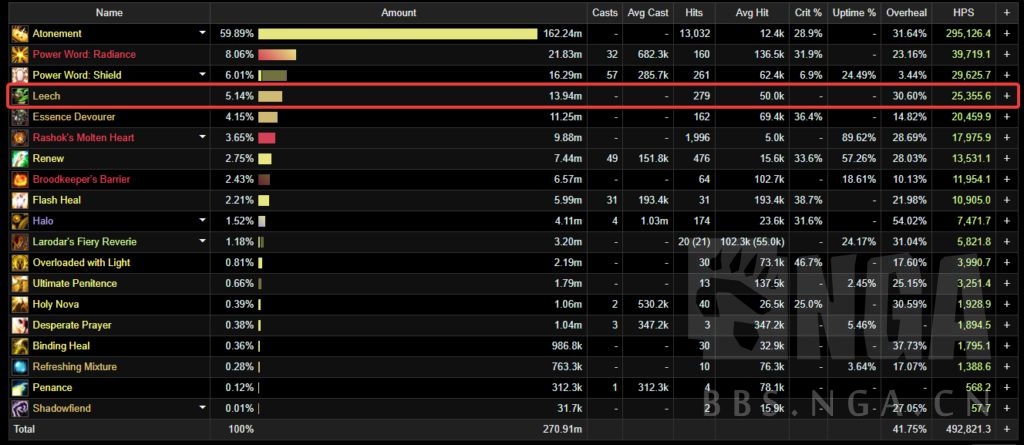Sort the table by HPS column

click(961, 13)
